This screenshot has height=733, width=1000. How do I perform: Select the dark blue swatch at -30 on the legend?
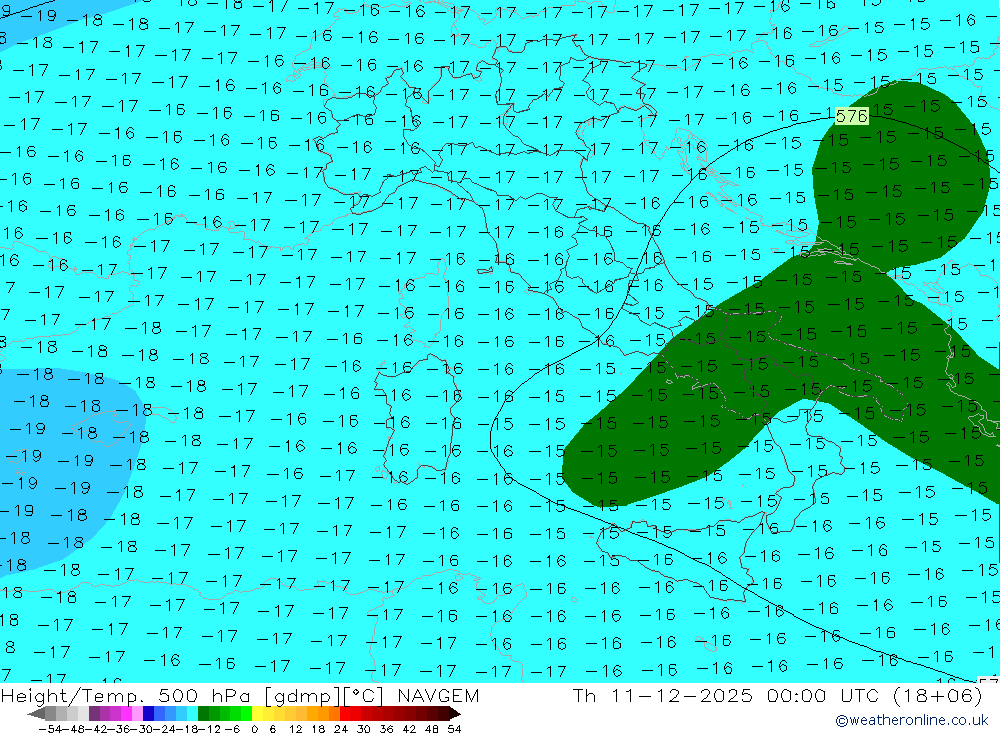point(148,714)
